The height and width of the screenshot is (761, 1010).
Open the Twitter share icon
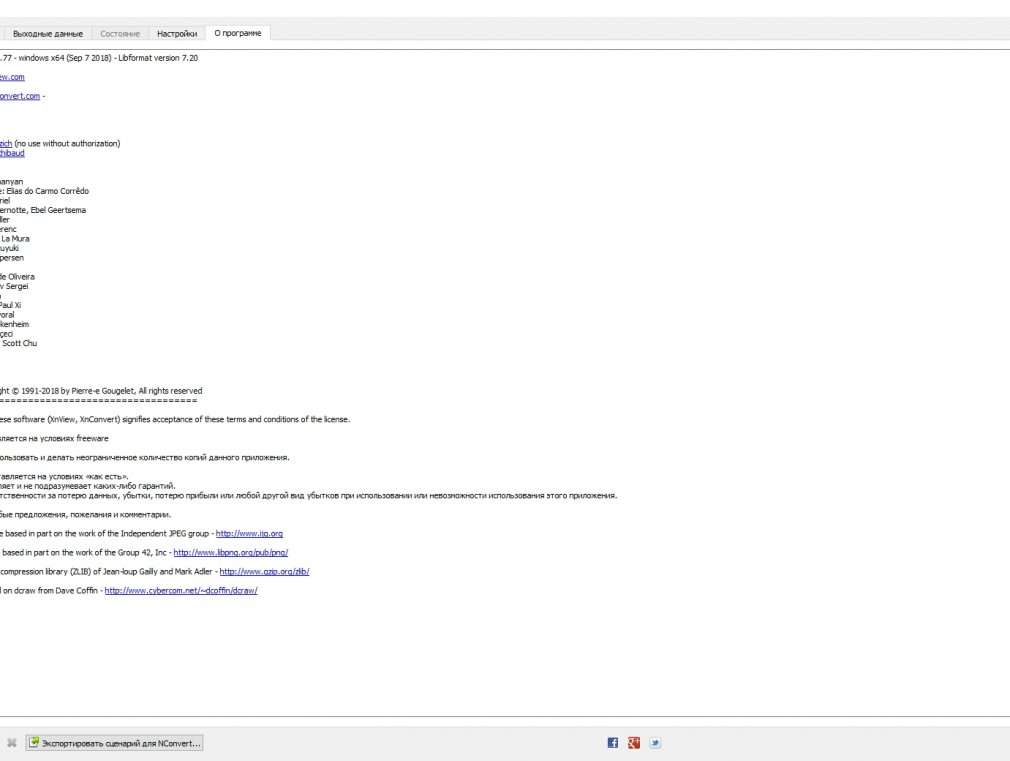tap(655, 743)
